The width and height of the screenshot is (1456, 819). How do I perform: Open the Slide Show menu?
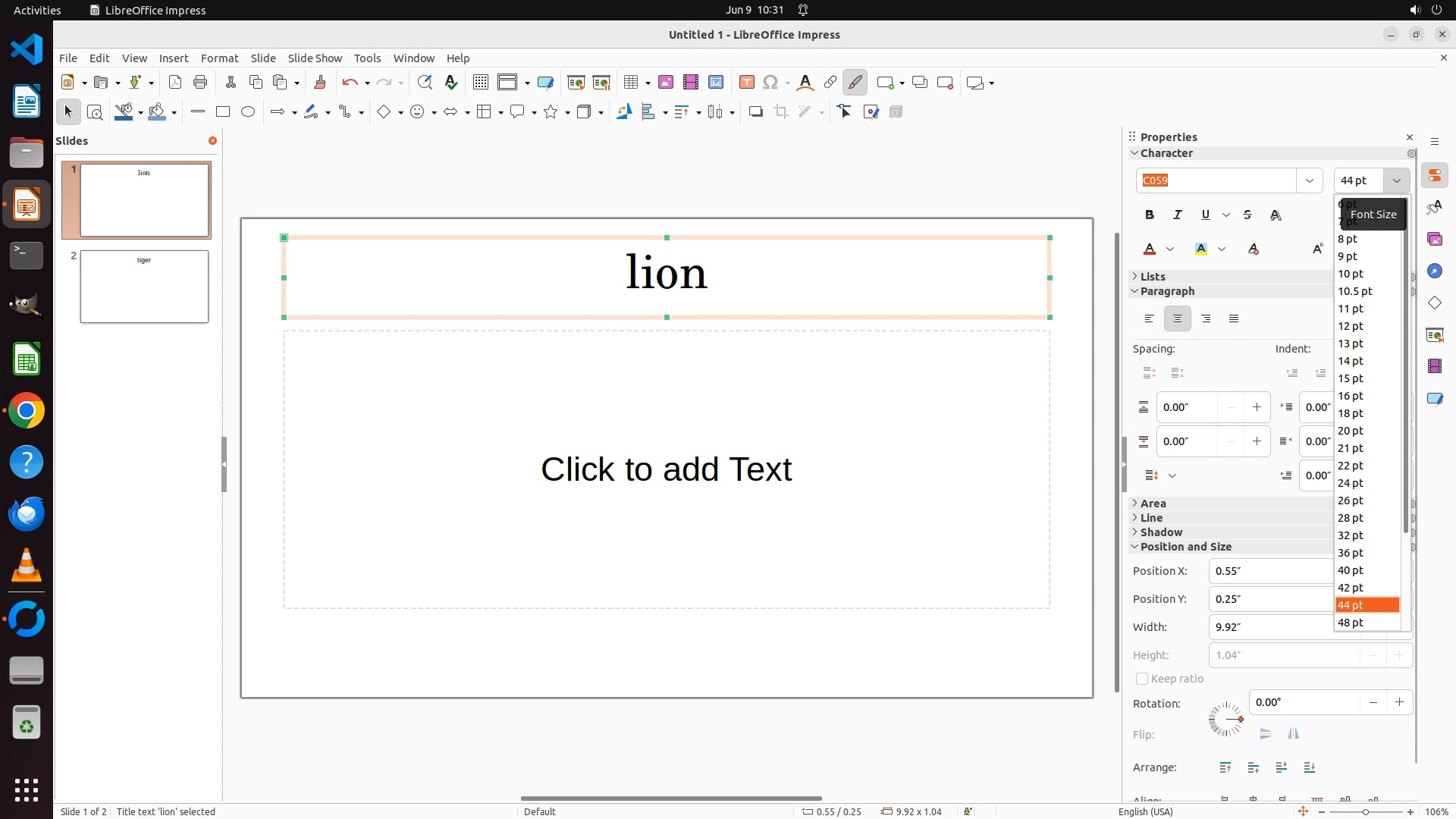(315, 58)
